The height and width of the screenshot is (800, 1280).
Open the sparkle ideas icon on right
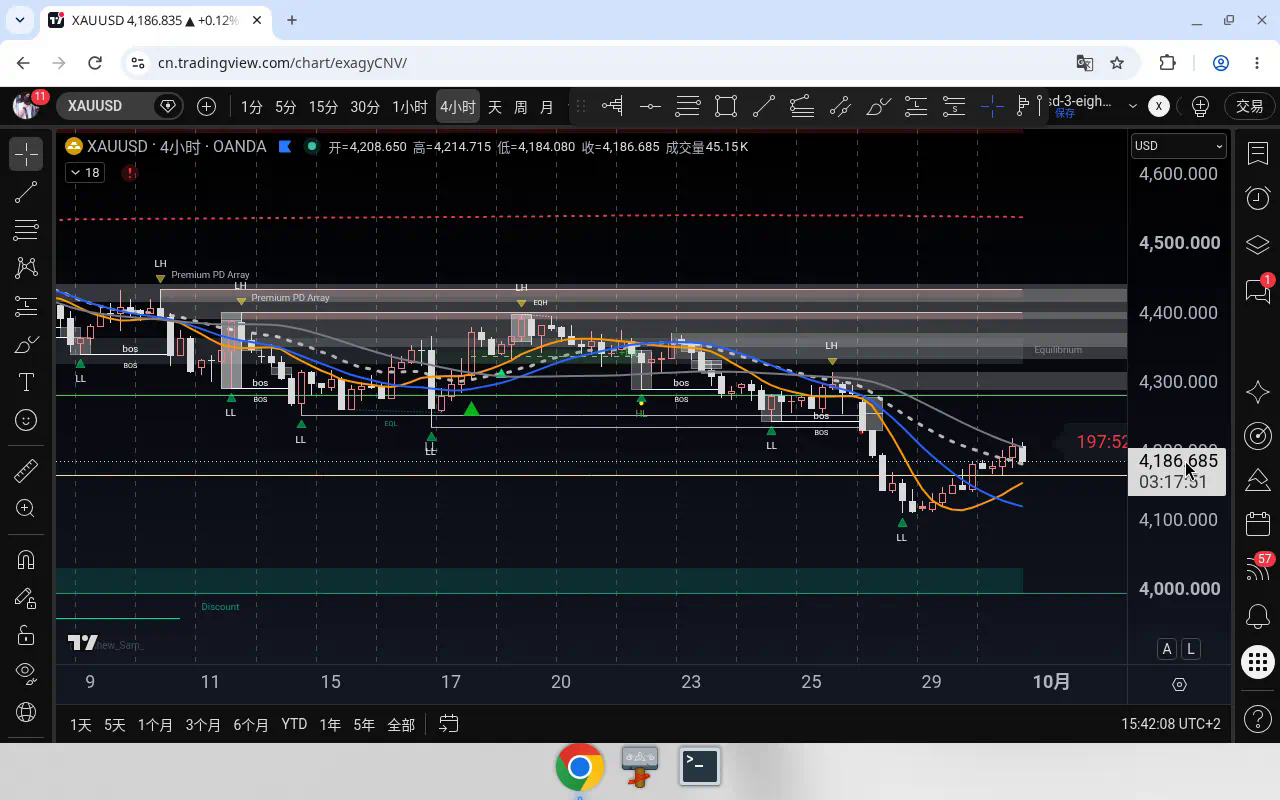click(1258, 391)
